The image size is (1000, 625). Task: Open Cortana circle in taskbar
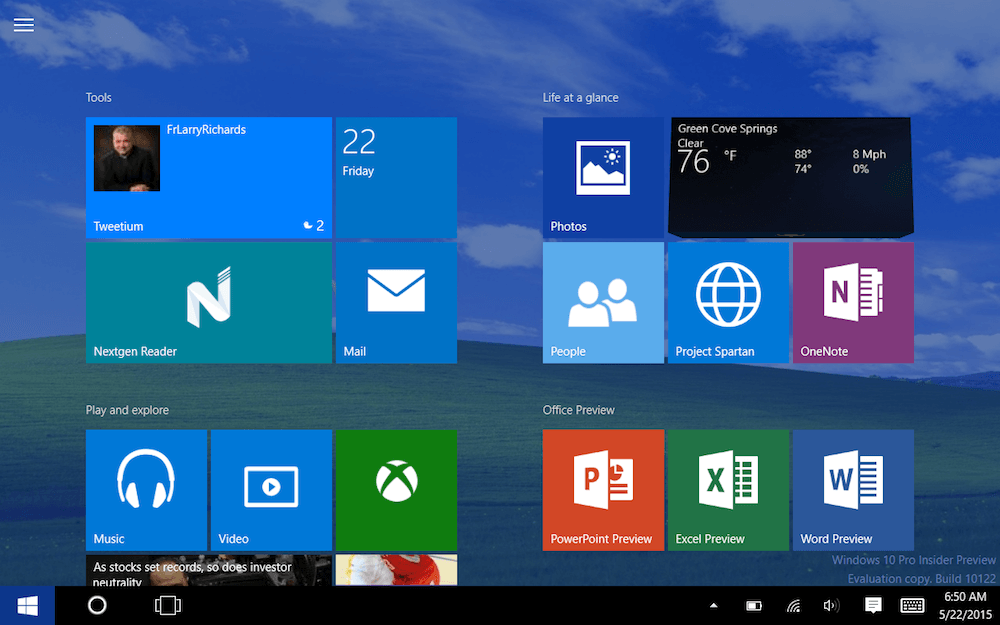[x=97, y=605]
